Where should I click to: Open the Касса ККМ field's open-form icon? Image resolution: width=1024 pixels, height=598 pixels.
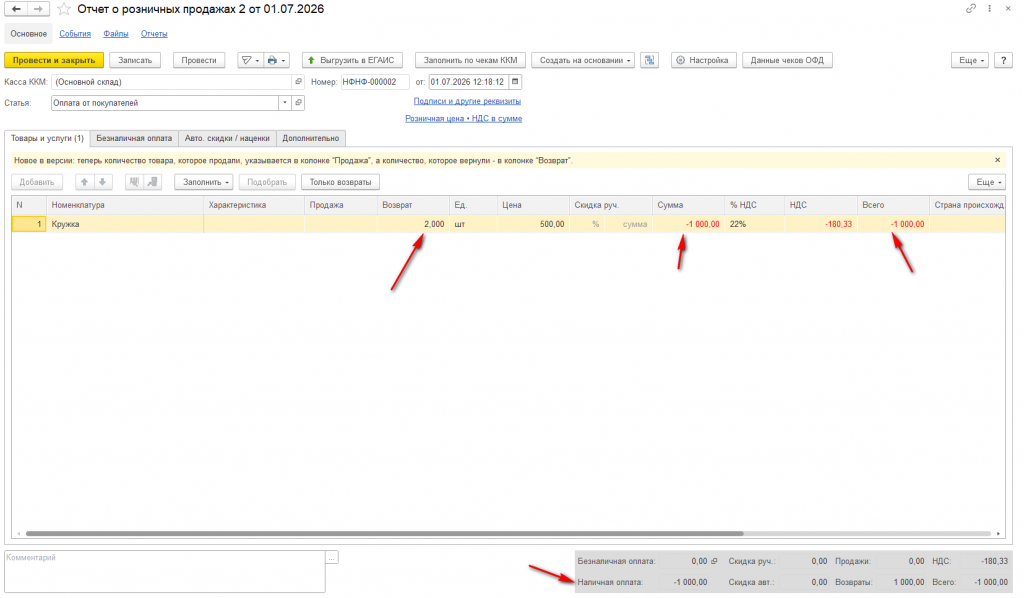tap(298, 82)
